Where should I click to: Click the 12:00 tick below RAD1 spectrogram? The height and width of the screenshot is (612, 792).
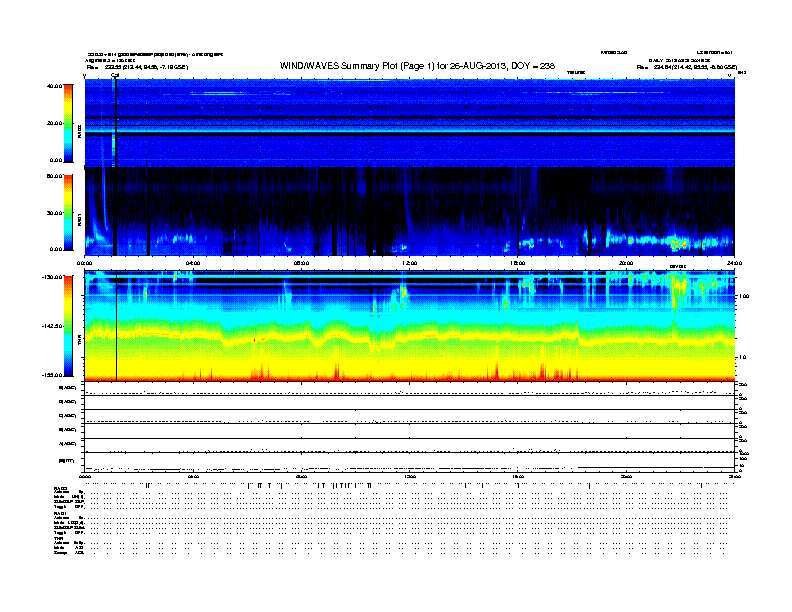tap(410, 263)
